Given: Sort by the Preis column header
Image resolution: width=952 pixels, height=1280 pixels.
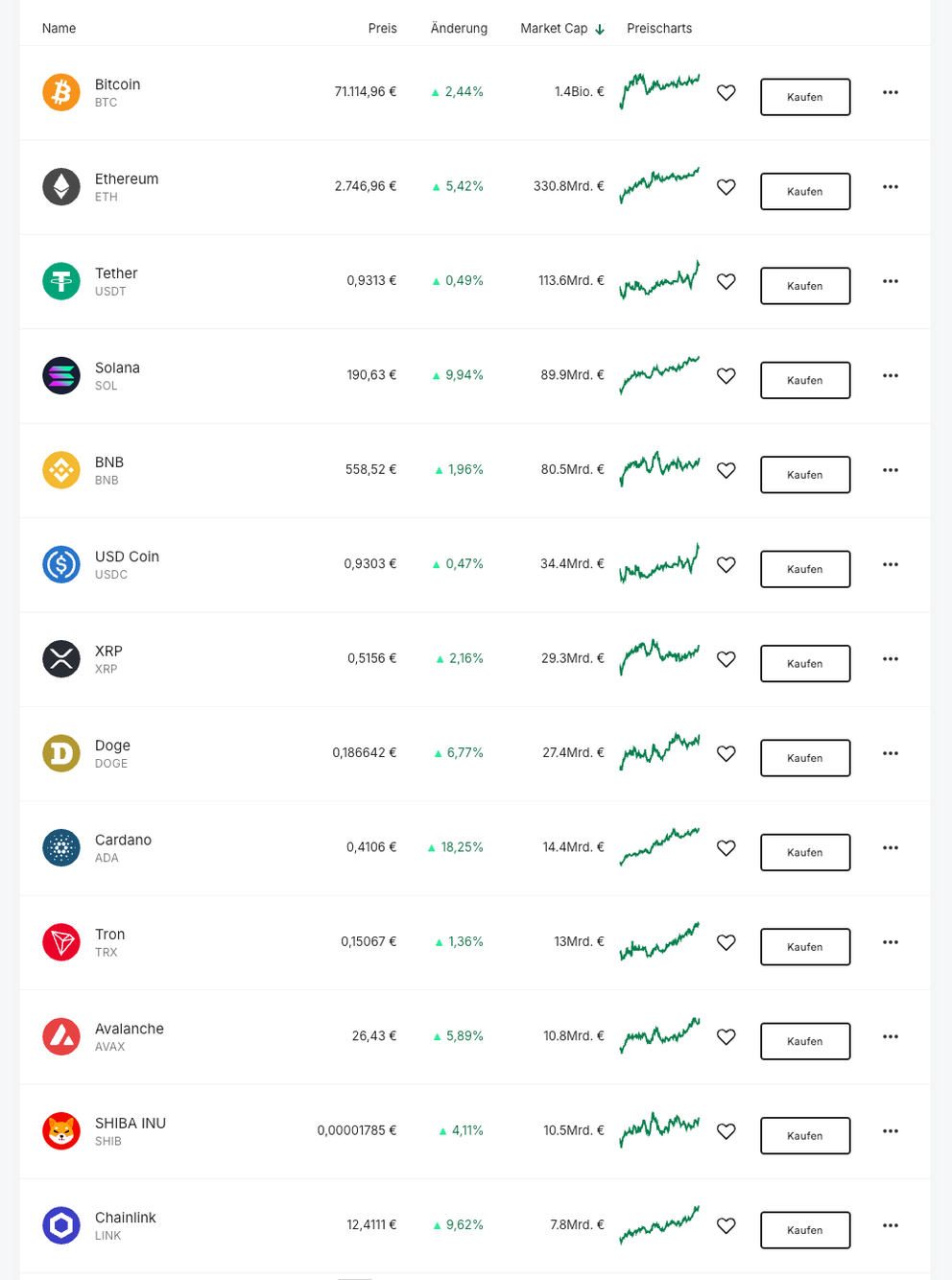Looking at the screenshot, I should (382, 29).
